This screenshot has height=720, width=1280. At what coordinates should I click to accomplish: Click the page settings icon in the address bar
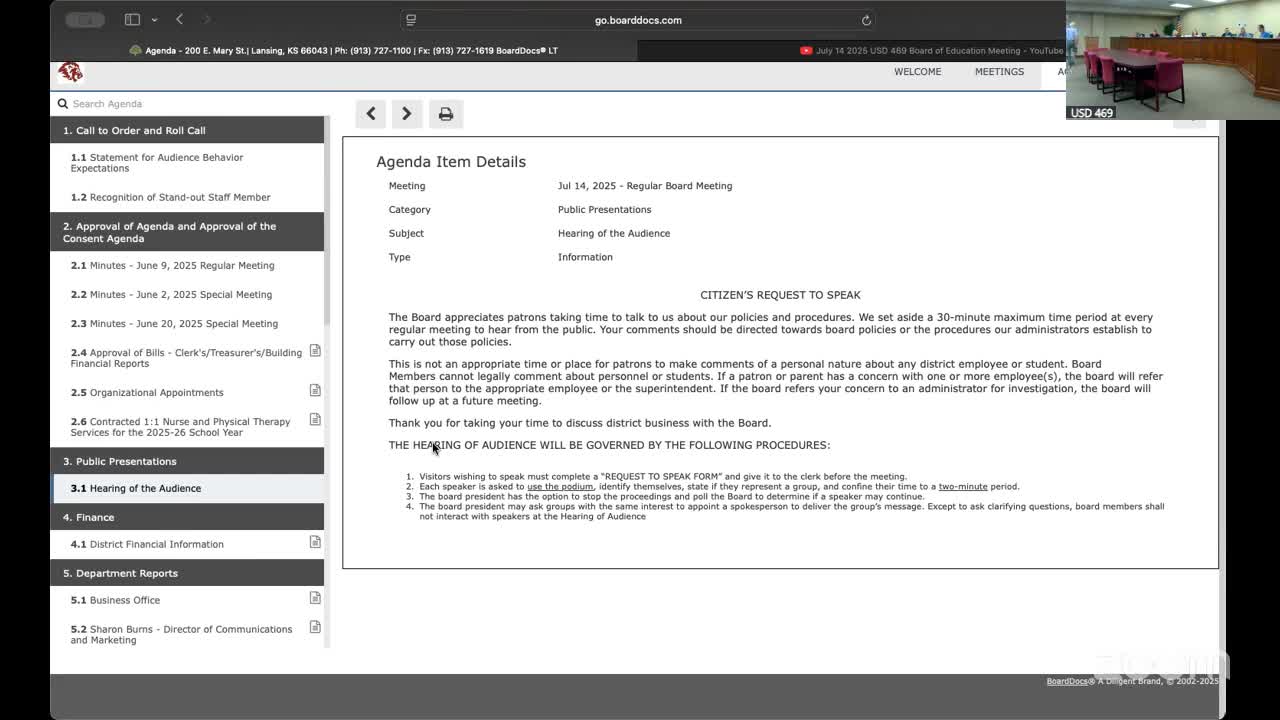pyautogui.click(x=411, y=20)
